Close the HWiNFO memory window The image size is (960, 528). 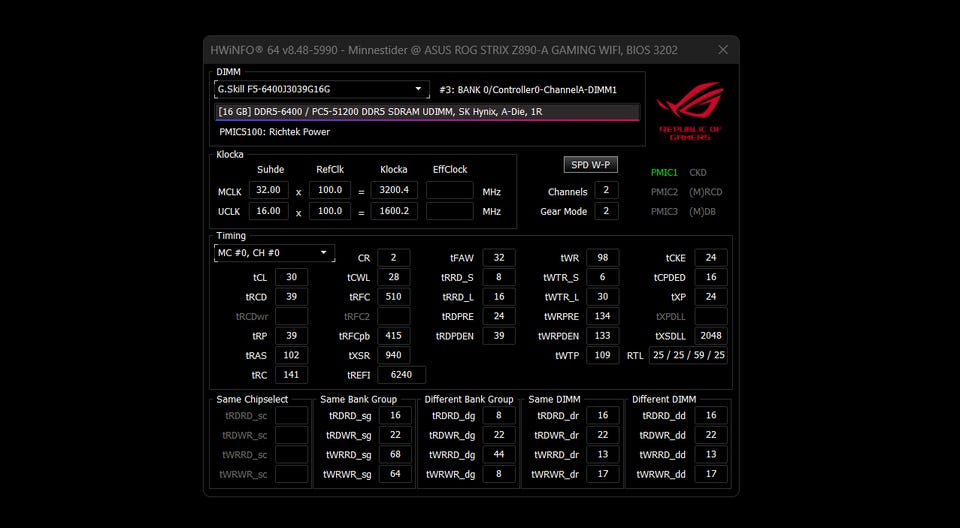[723, 50]
